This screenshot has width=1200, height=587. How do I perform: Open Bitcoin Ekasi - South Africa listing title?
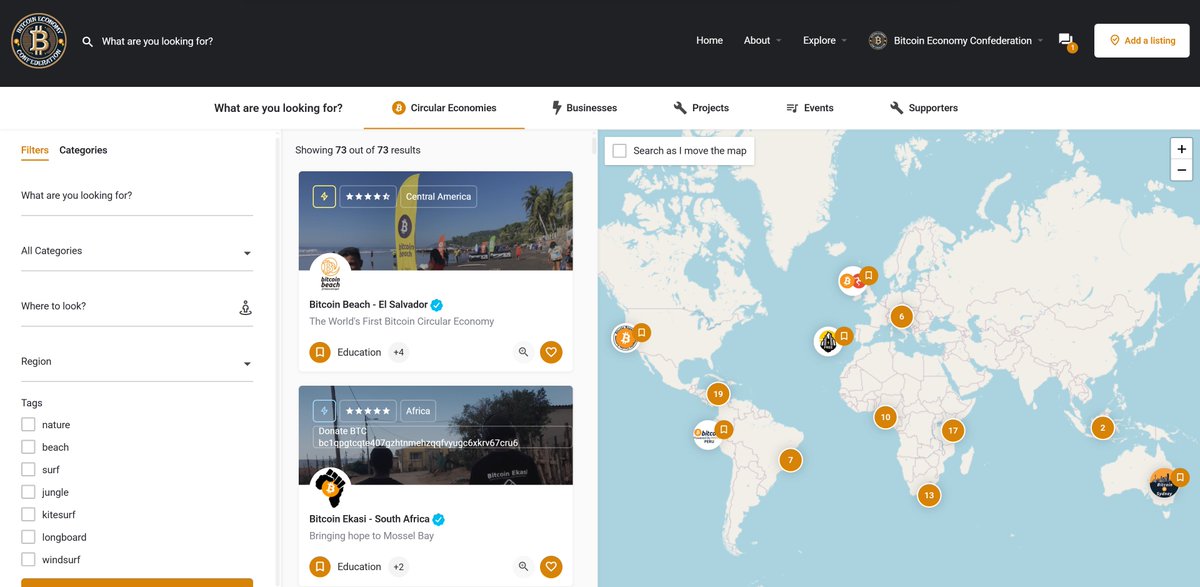click(369, 520)
